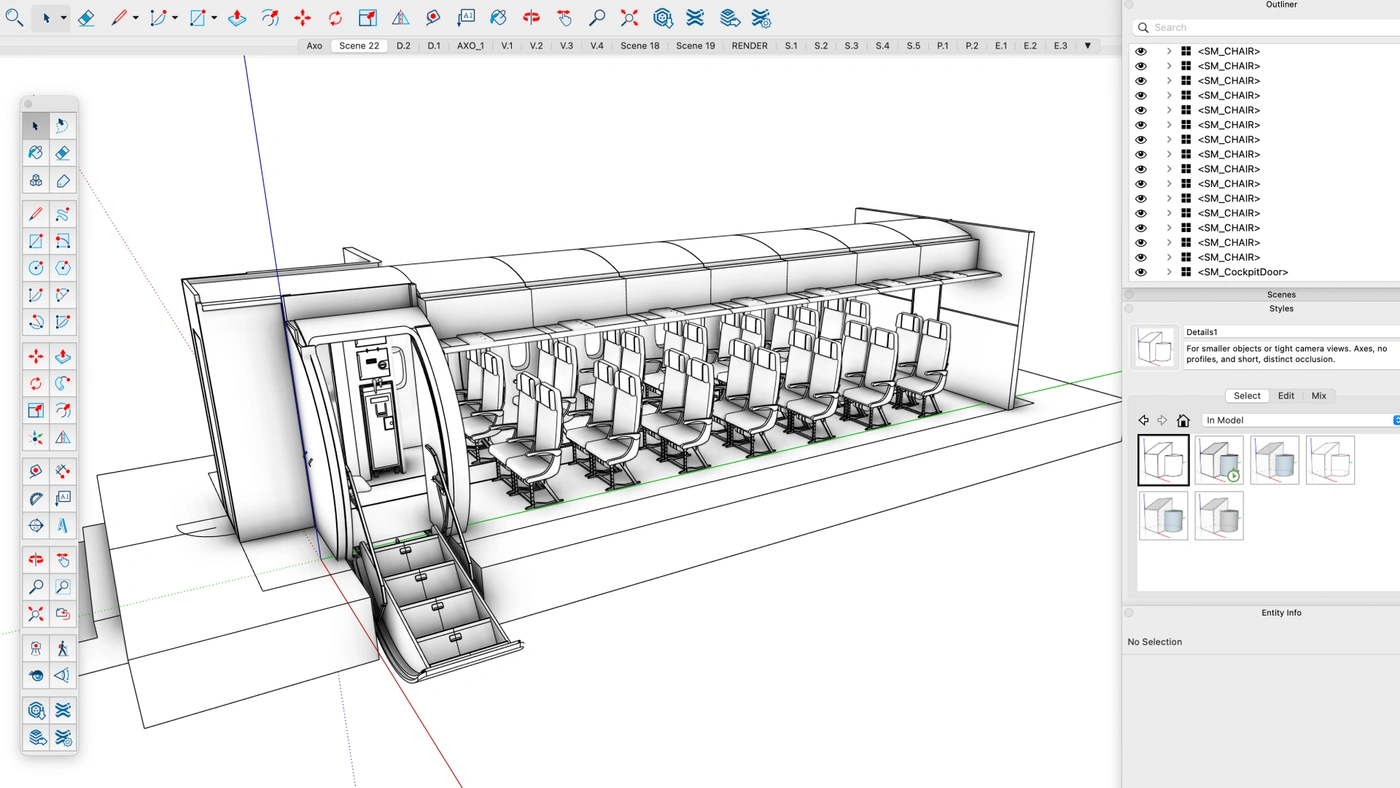Image resolution: width=1400 pixels, height=788 pixels.
Task: Open the Arc tool variants dropdown
Action: coord(175,18)
